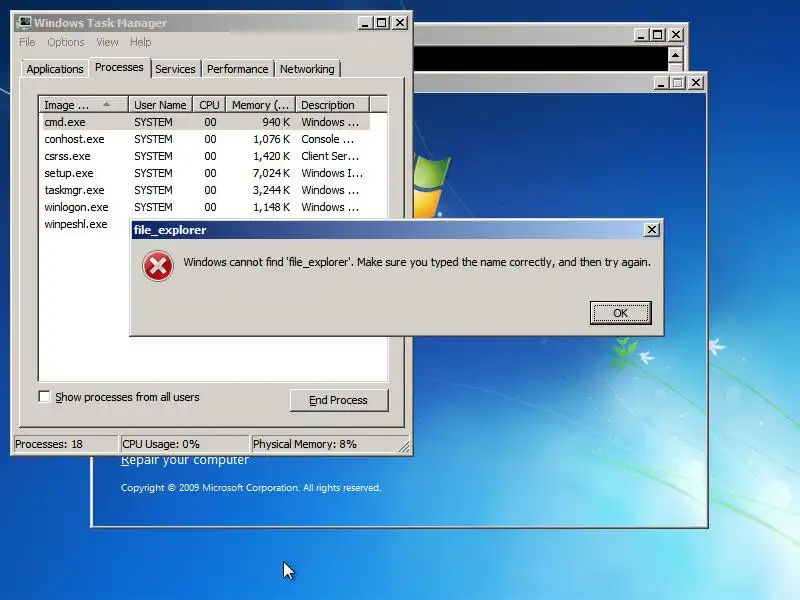Grab the Task Manager resize grip
This screenshot has width=800, height=600.
click(404, 446)
